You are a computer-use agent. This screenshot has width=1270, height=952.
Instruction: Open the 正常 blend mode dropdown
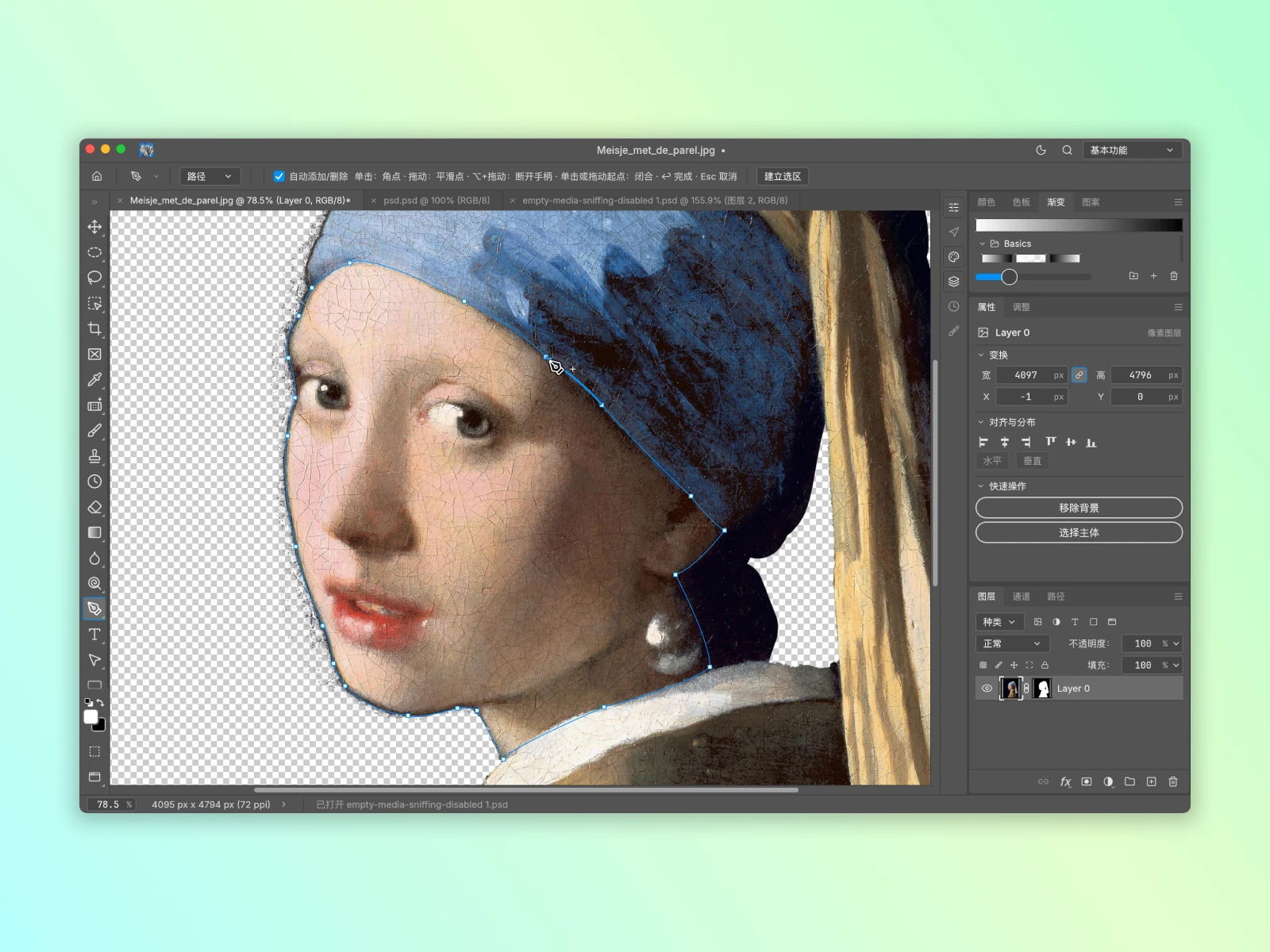1012,643
